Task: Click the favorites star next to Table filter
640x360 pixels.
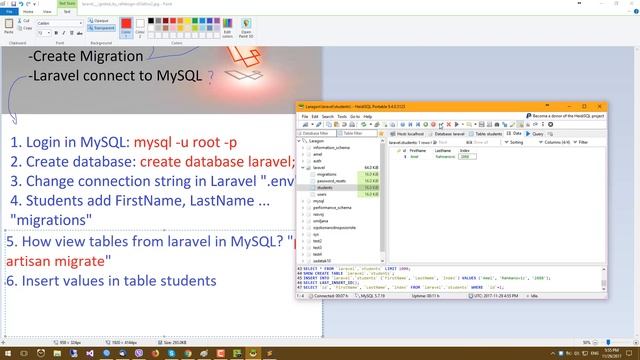Action: pyautogui.click(x=382, y=134)
